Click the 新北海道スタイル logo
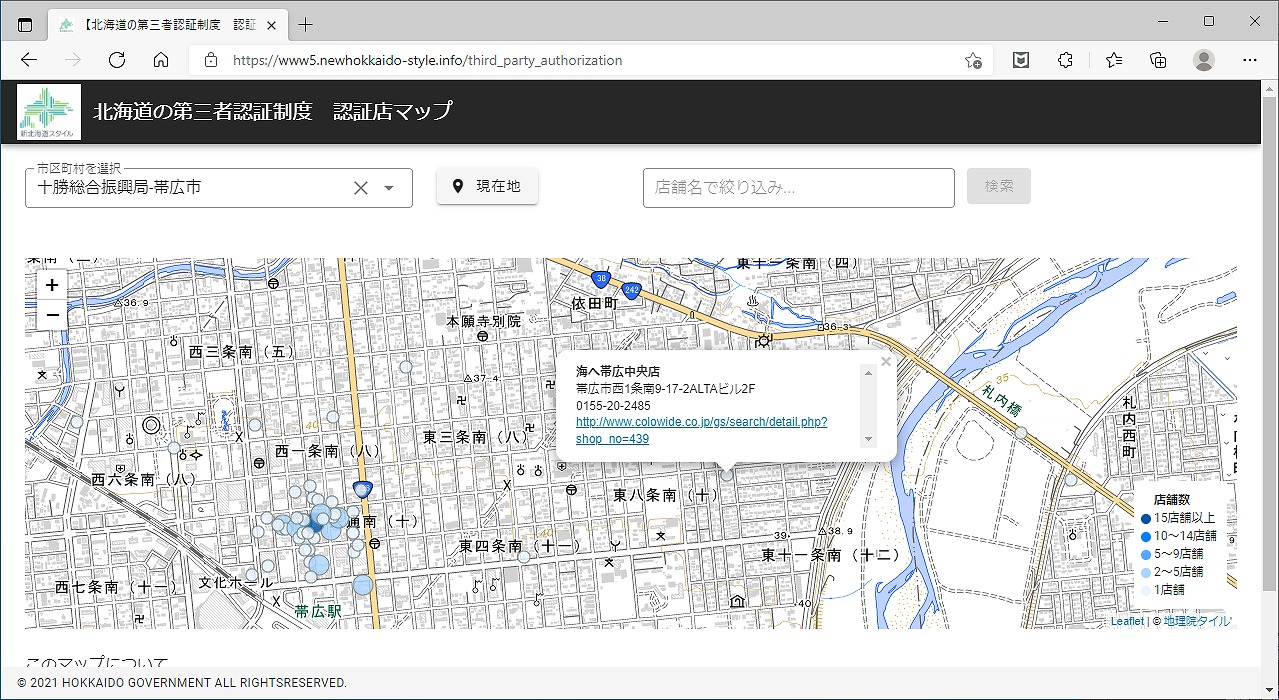 (x=49, y=111)
